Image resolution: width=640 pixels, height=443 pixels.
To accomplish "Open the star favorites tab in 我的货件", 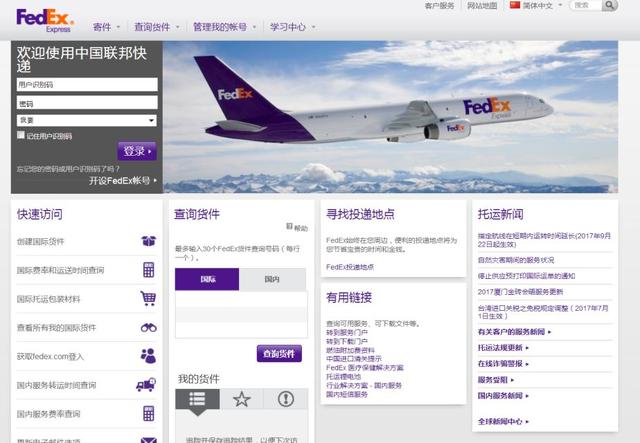I will click(242, 399).
